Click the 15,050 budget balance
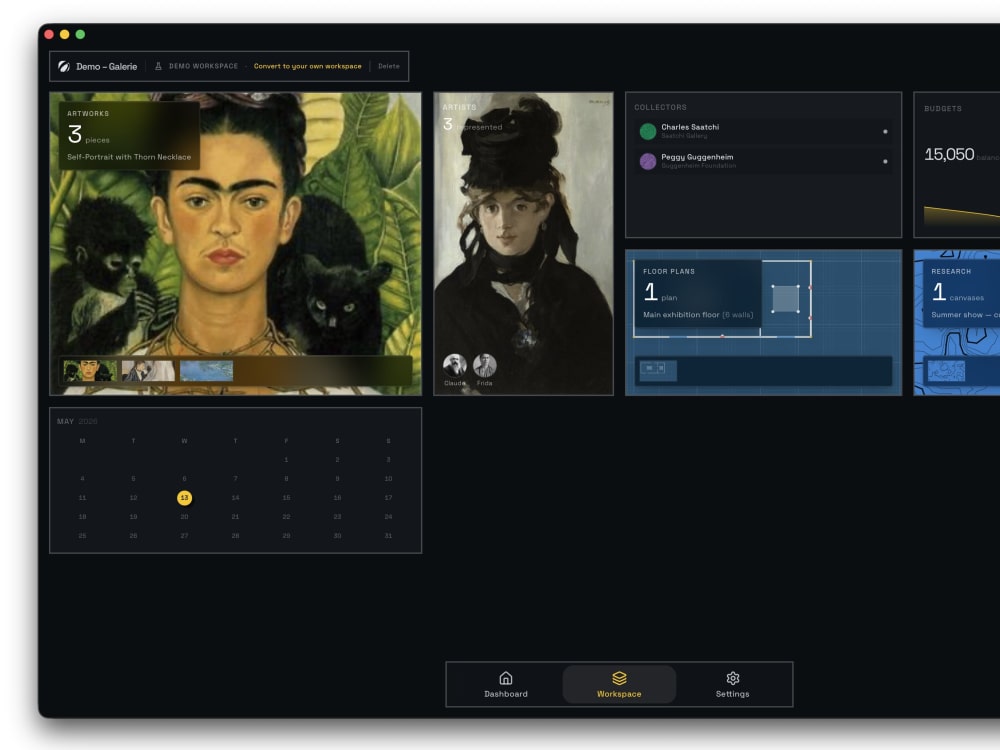The image size is (1000, 750). point(949,154)
